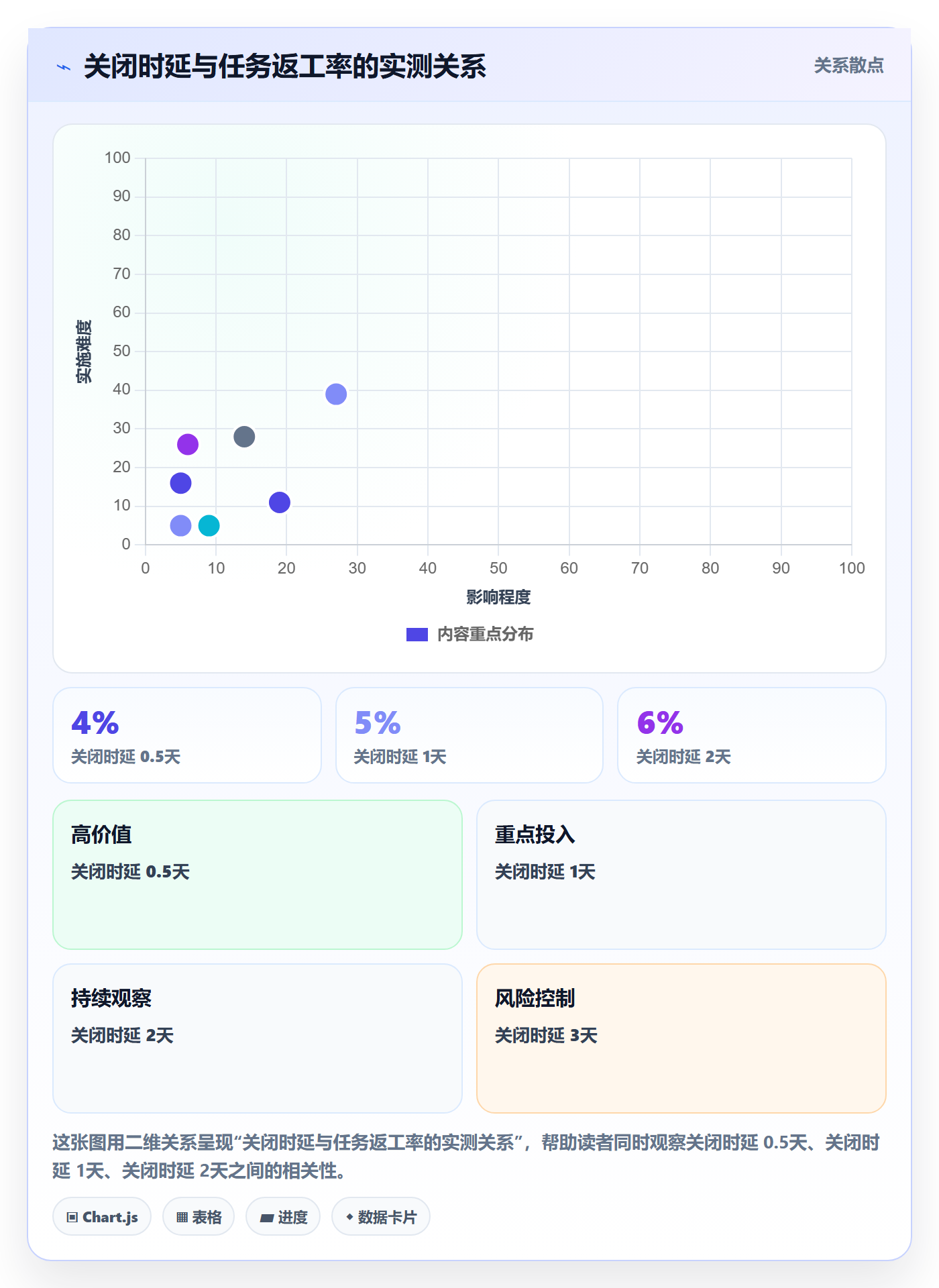Viewport: 939px width, 1288px height.
Task: Click the gray scatter point near x 14
Action: click(244, 437)
